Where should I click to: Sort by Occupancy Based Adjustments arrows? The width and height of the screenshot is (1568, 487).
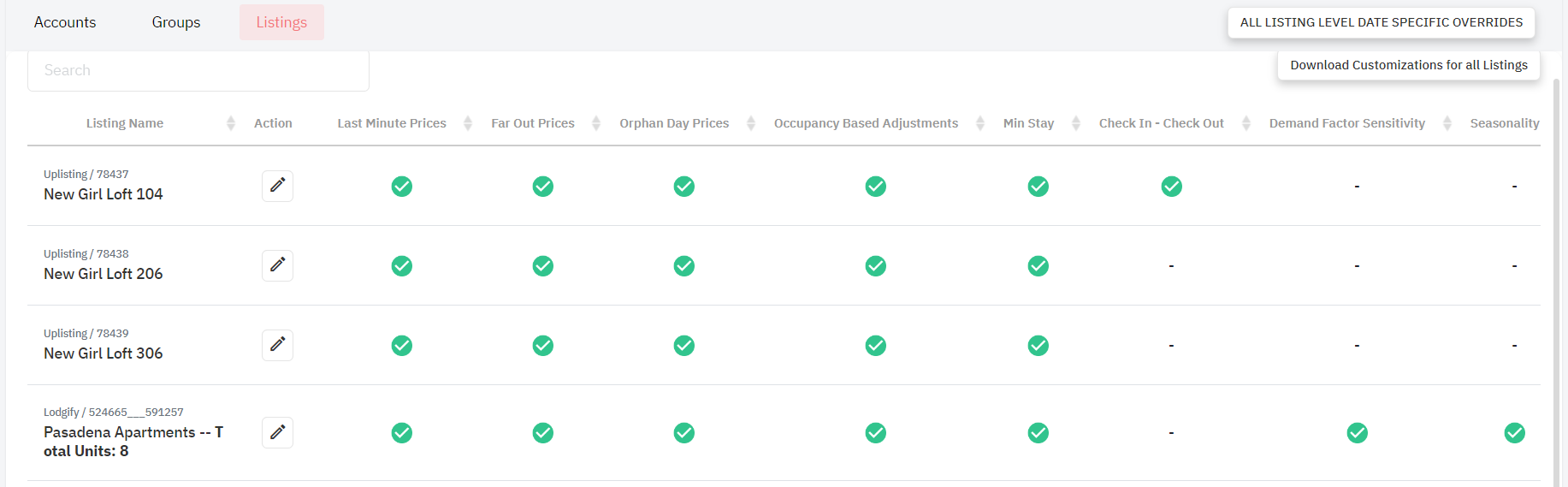(980, 123)
